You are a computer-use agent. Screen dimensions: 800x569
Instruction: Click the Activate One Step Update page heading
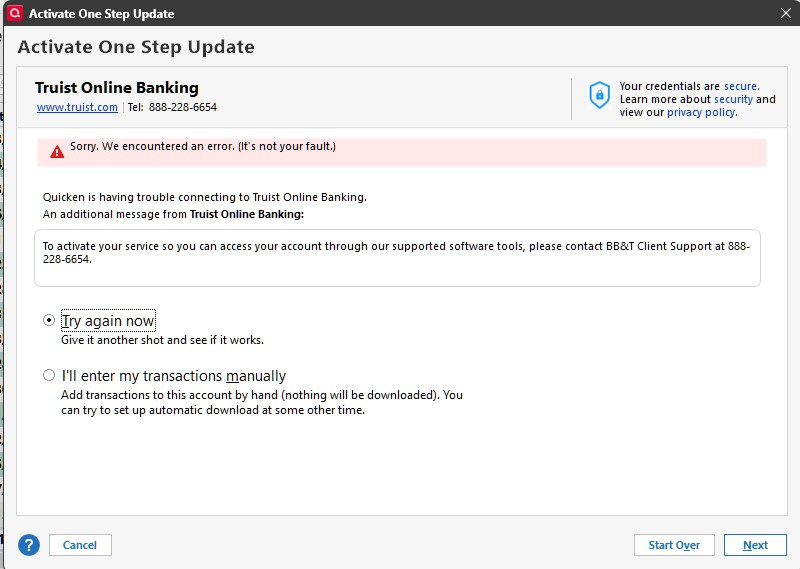[136, 47]
